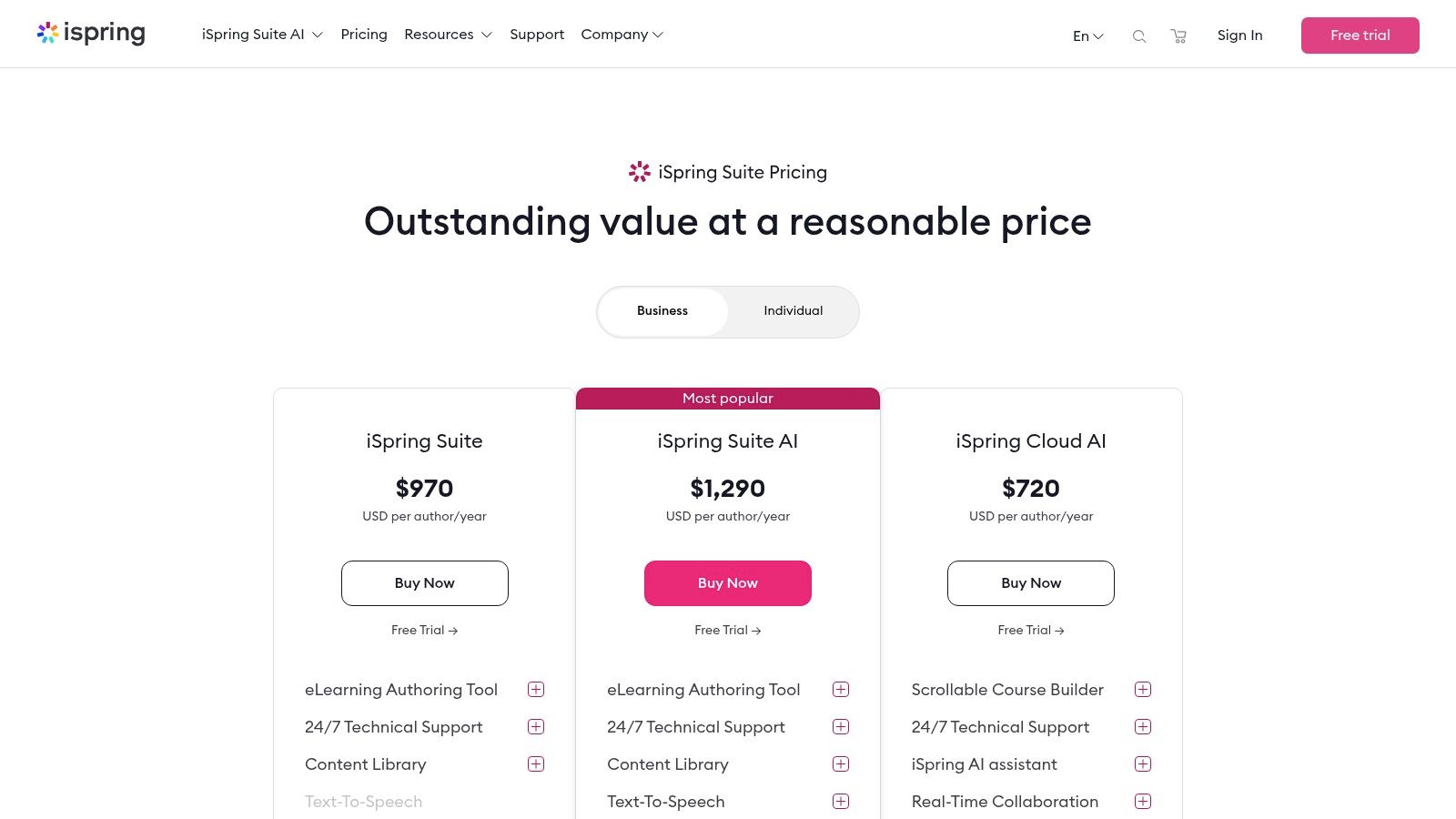Go to Pricing in the navigation
The image size is (1456, 819).
click(x=364, y=35)
